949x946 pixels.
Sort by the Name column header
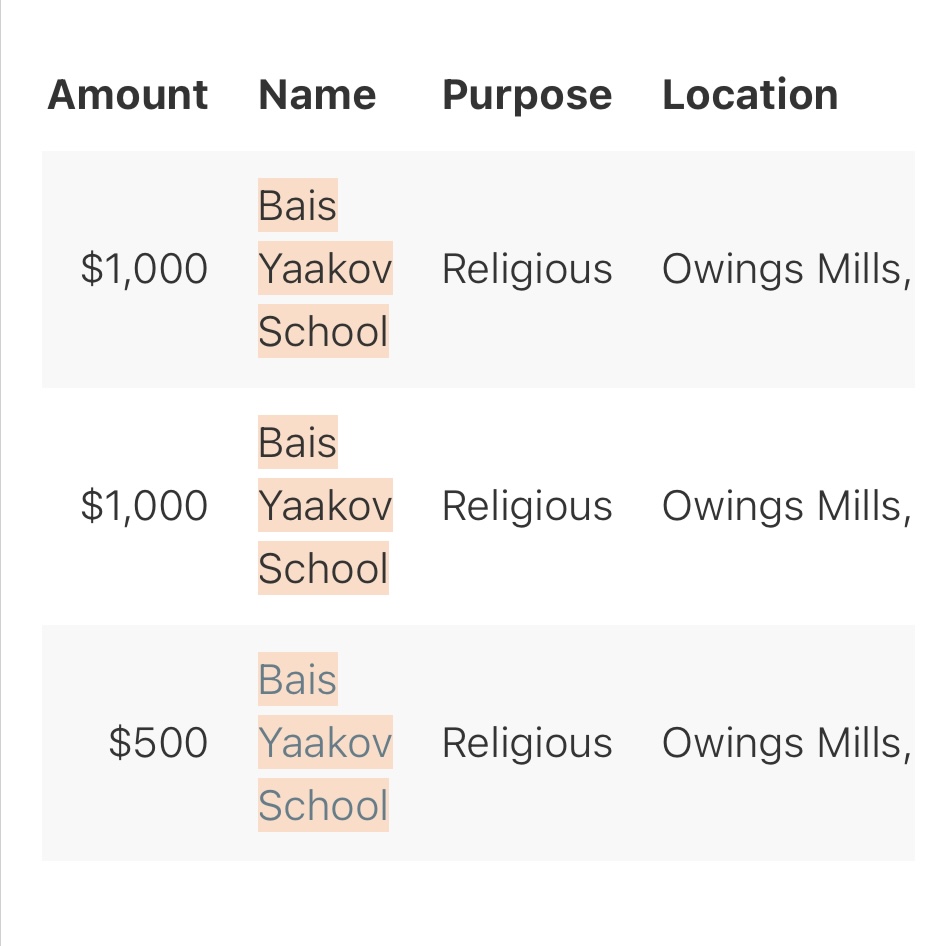317,95
